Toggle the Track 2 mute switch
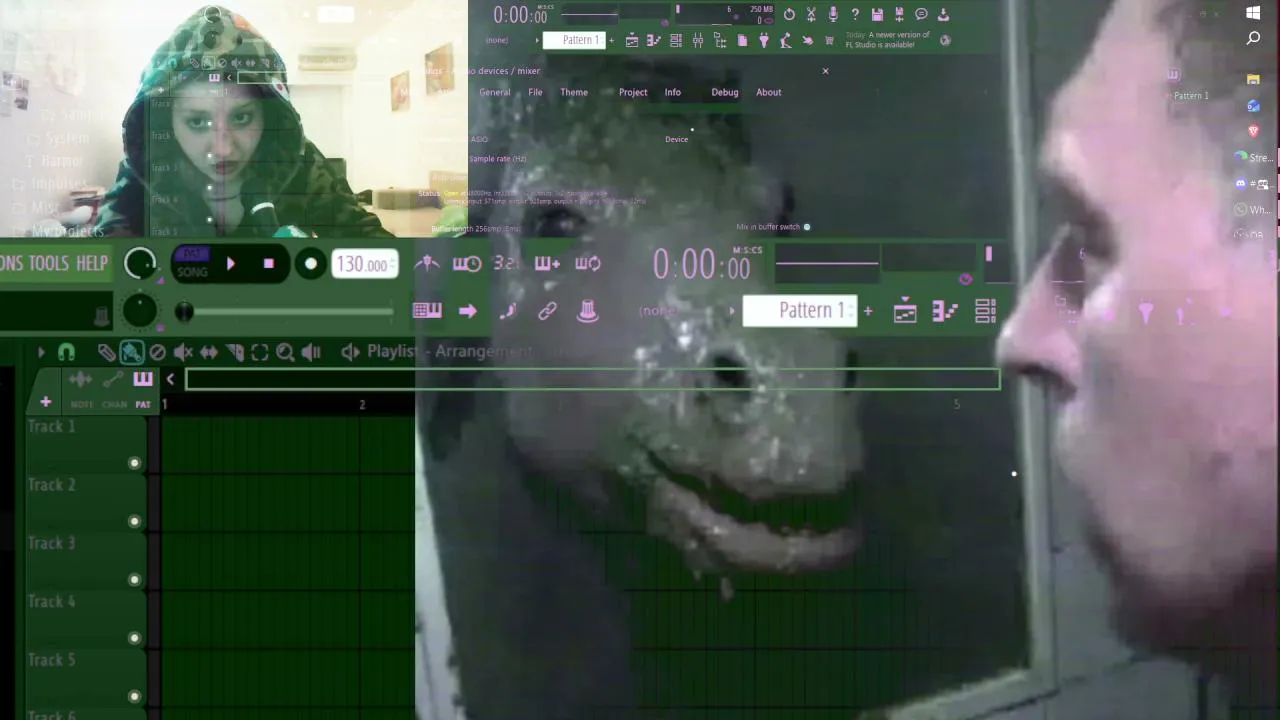This screenshot has height=720, width=1280. coord(135,521)
